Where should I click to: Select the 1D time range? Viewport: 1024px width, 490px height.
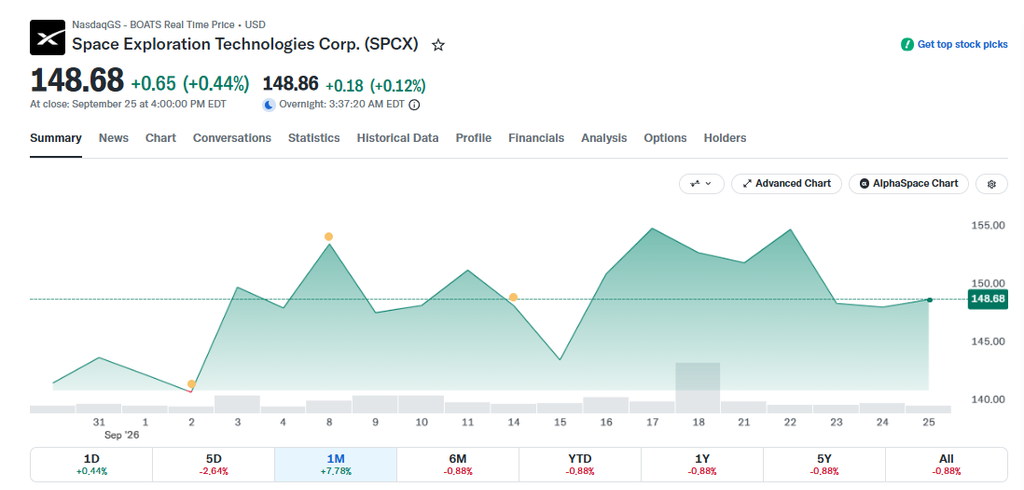click(x=91, y=465)
